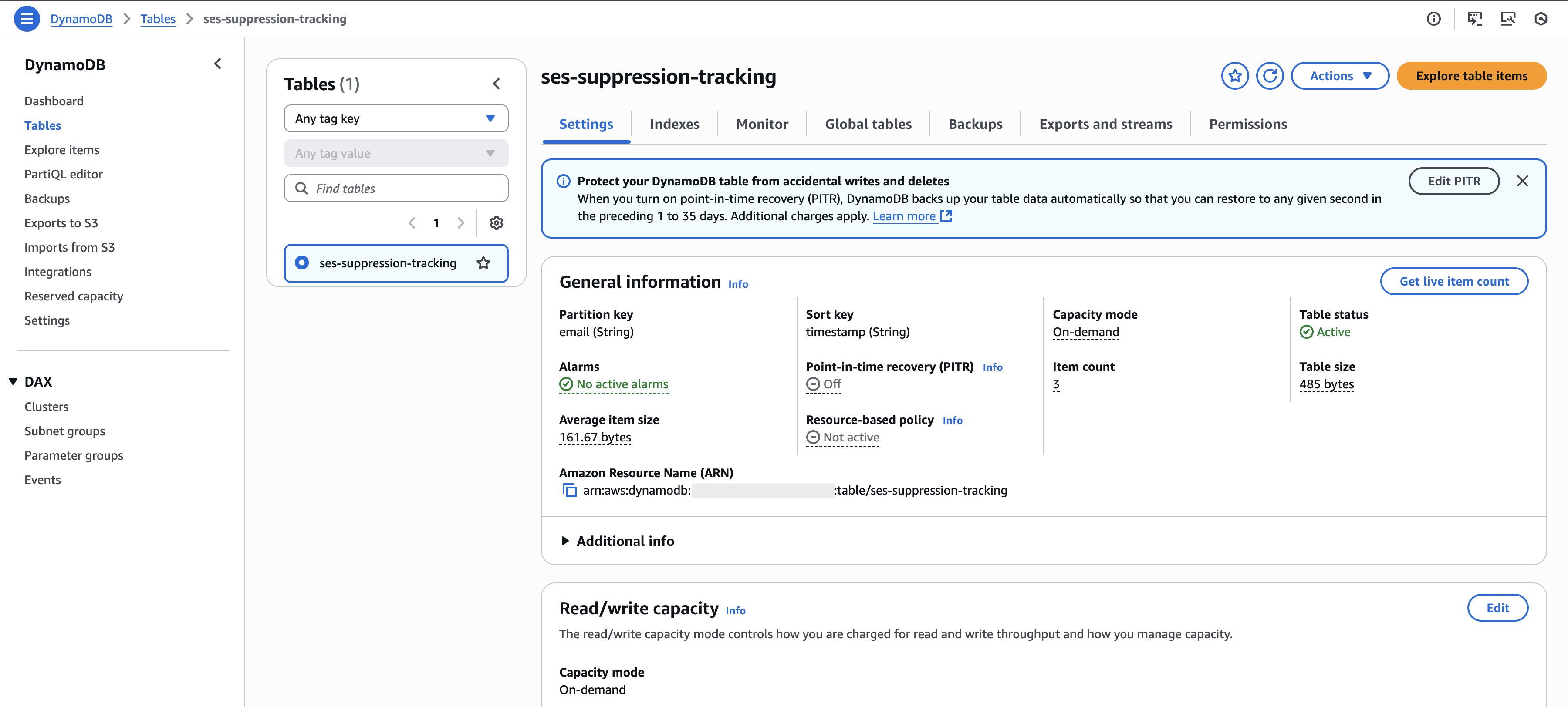Select the ses-suppression-tracking radio button

point(302,263)
